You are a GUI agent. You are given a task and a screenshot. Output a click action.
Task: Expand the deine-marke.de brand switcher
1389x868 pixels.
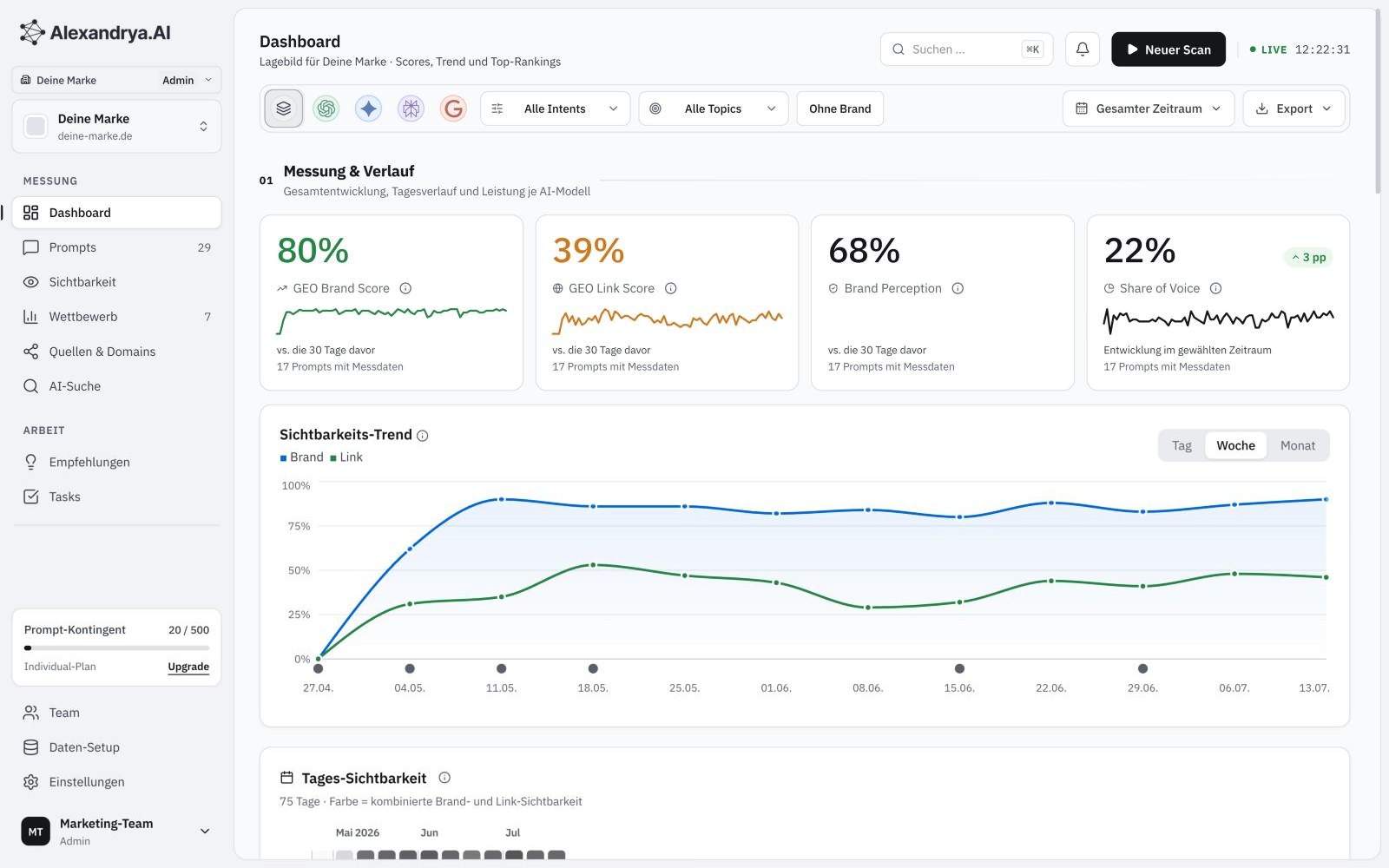116,127
